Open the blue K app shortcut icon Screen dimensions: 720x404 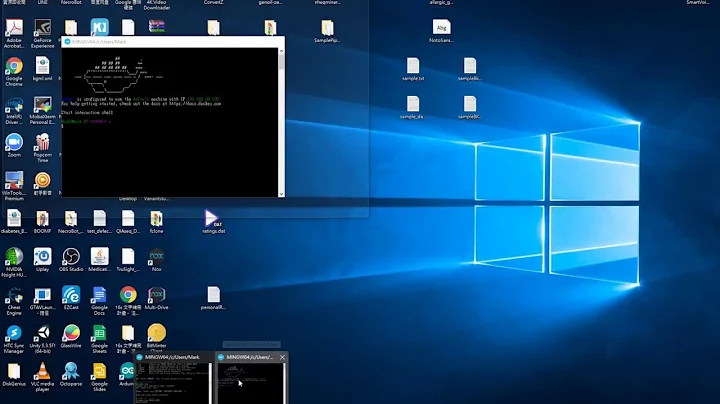(99, 27)
